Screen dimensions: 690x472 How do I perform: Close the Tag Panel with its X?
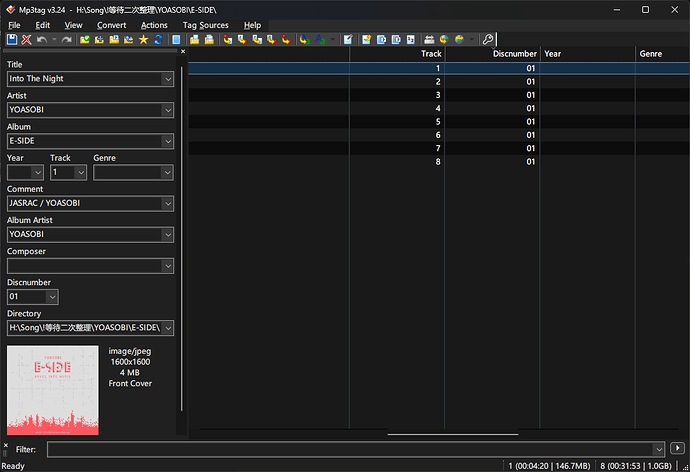coord(183,51)
